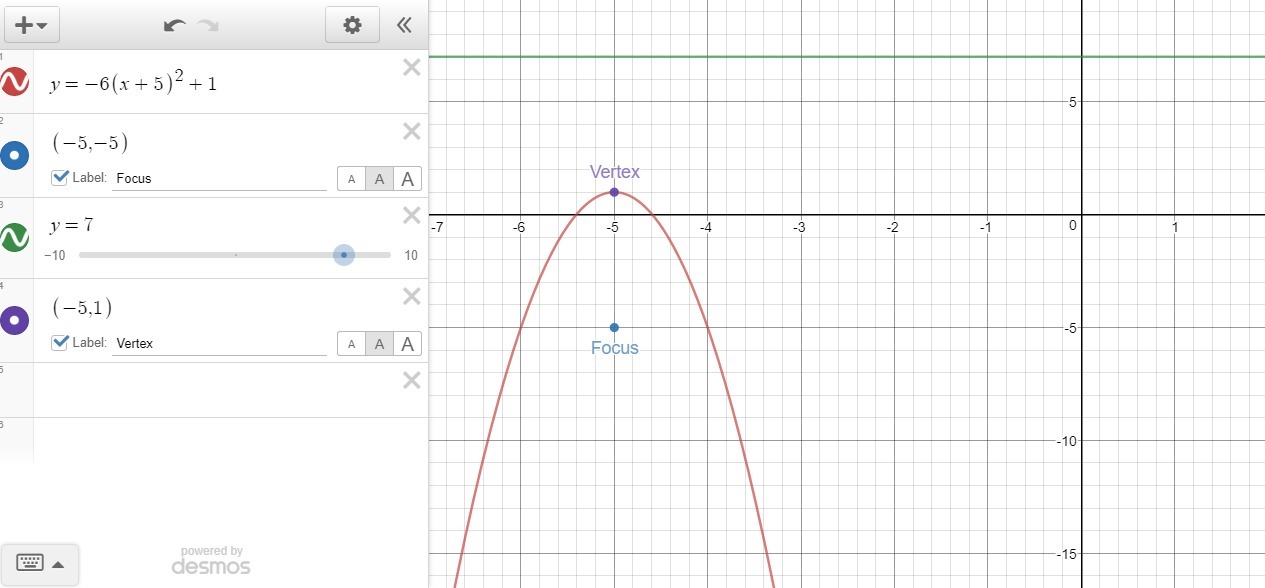
Task: Delete the (-5,-5) point expression
Action: click(x=411, y=131)
